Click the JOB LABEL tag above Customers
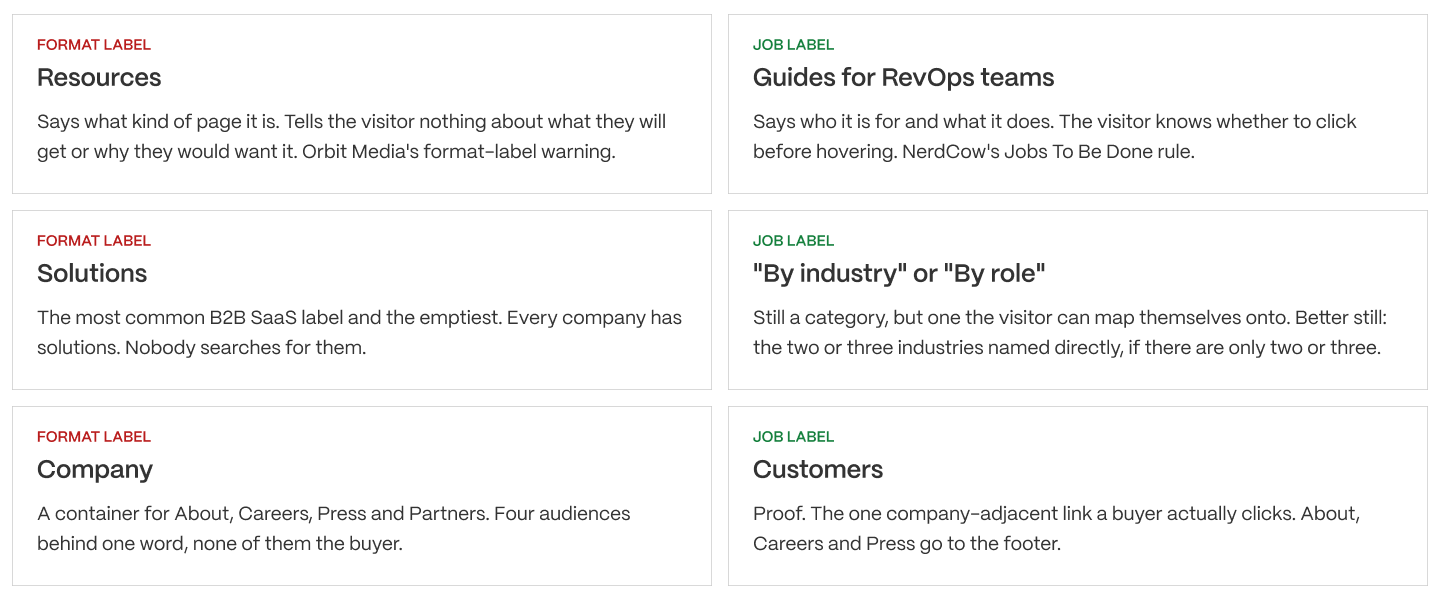 pyautogui.click(x=793, y=437)
